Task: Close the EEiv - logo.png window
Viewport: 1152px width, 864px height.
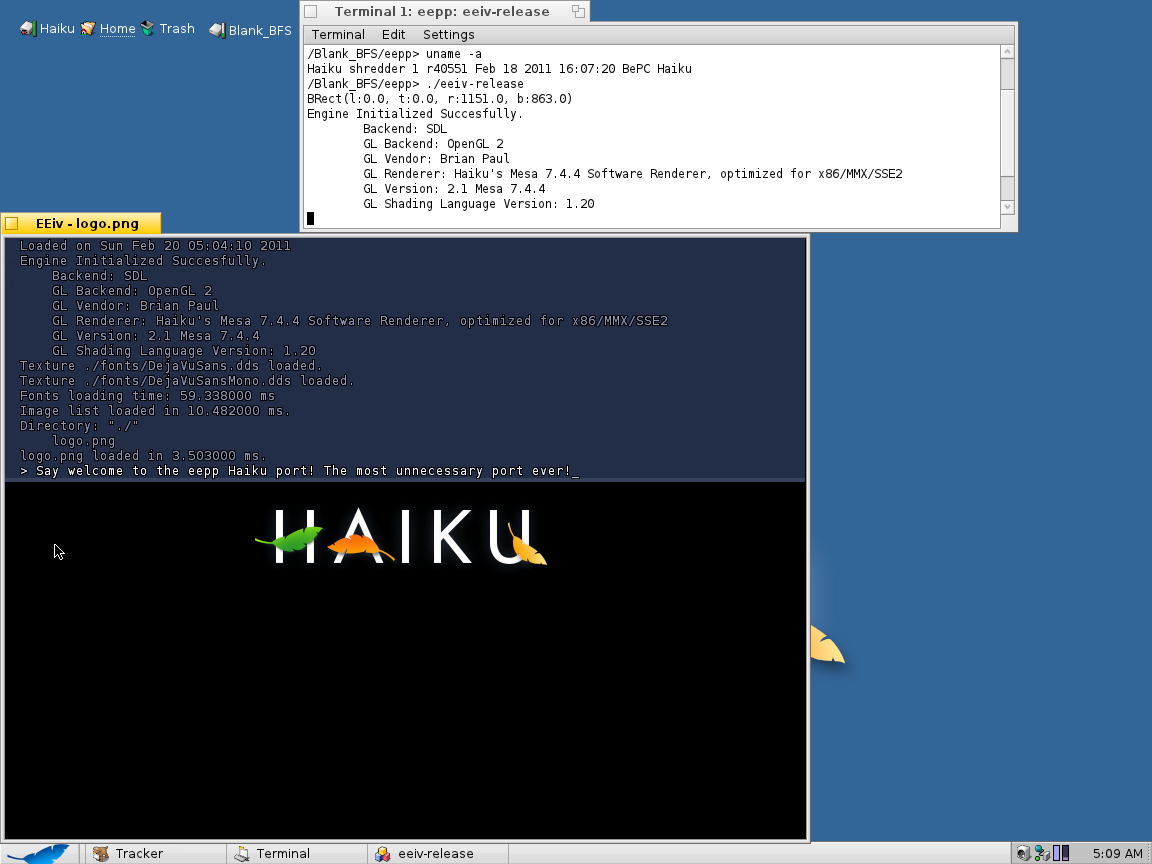Action: pyautogui.click(x=11, y=223)
